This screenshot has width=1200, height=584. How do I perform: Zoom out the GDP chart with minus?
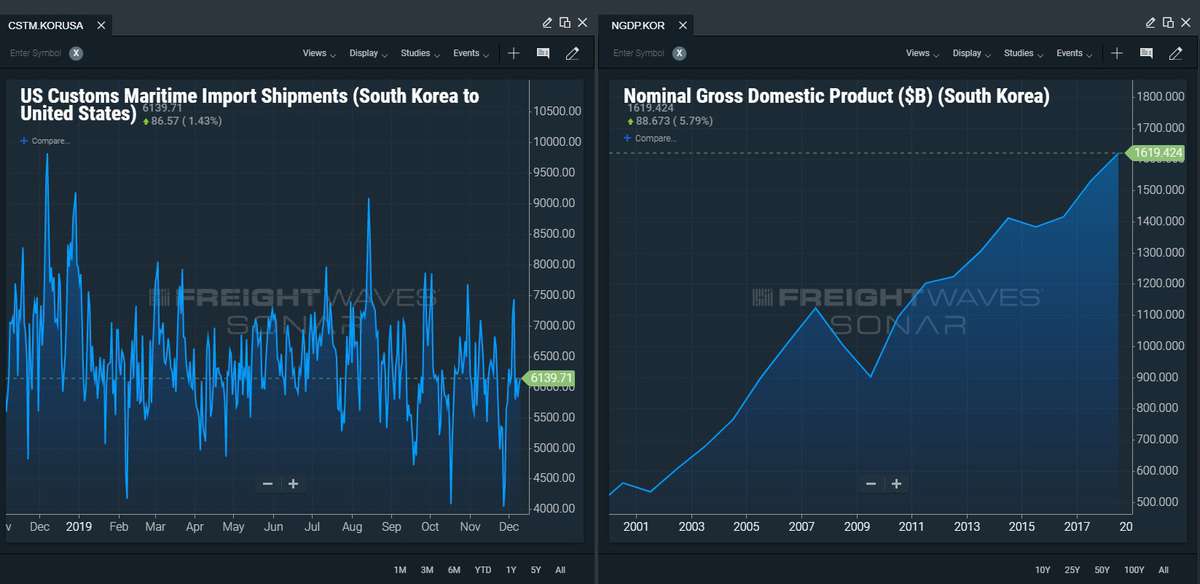[871, 484]
